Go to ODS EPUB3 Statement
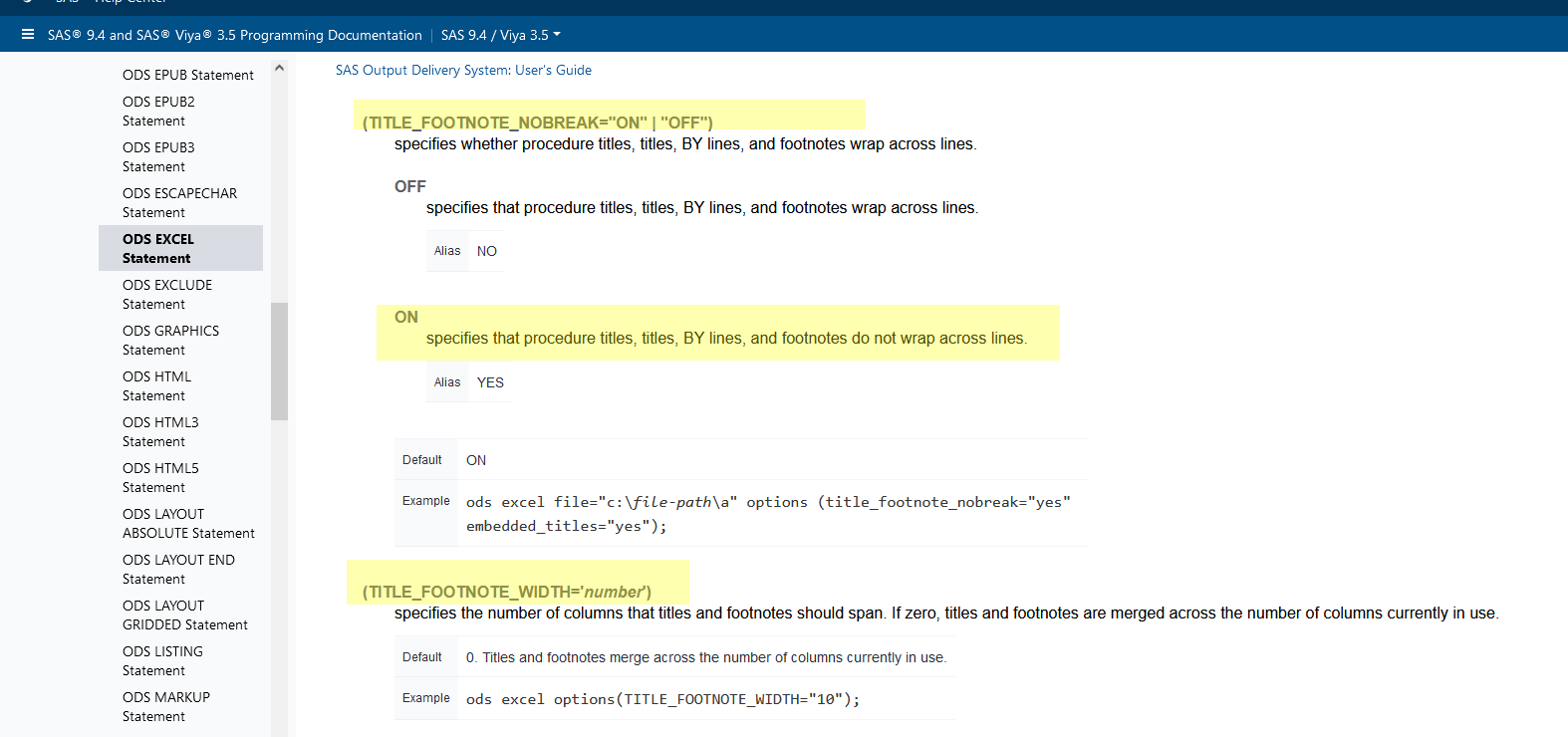Image resolution: width=1568 pixels, height=737 pixels. click(x=158, y=156)
